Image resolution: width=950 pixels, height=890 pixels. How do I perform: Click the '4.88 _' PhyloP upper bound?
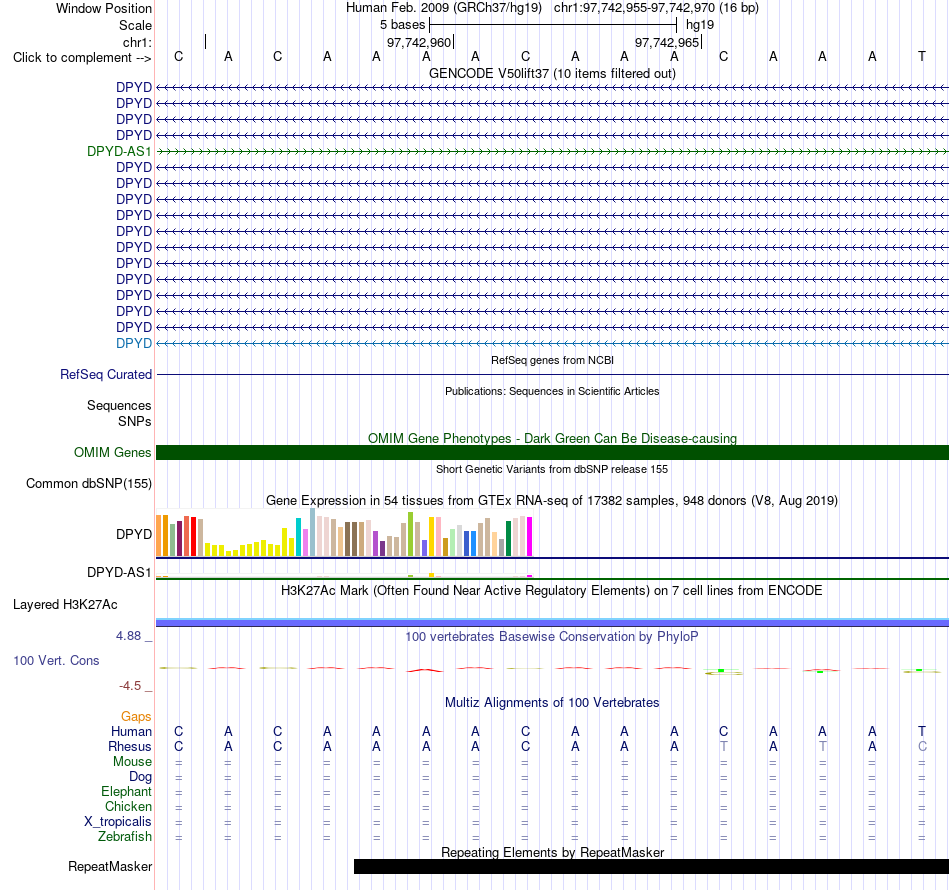tap(134, 636)
